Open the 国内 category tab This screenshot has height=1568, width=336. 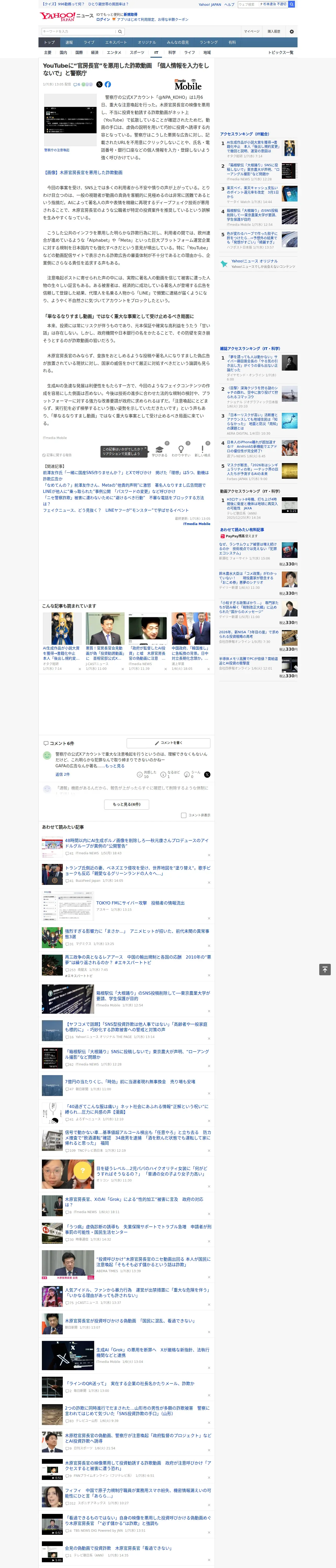pos(63,52)
